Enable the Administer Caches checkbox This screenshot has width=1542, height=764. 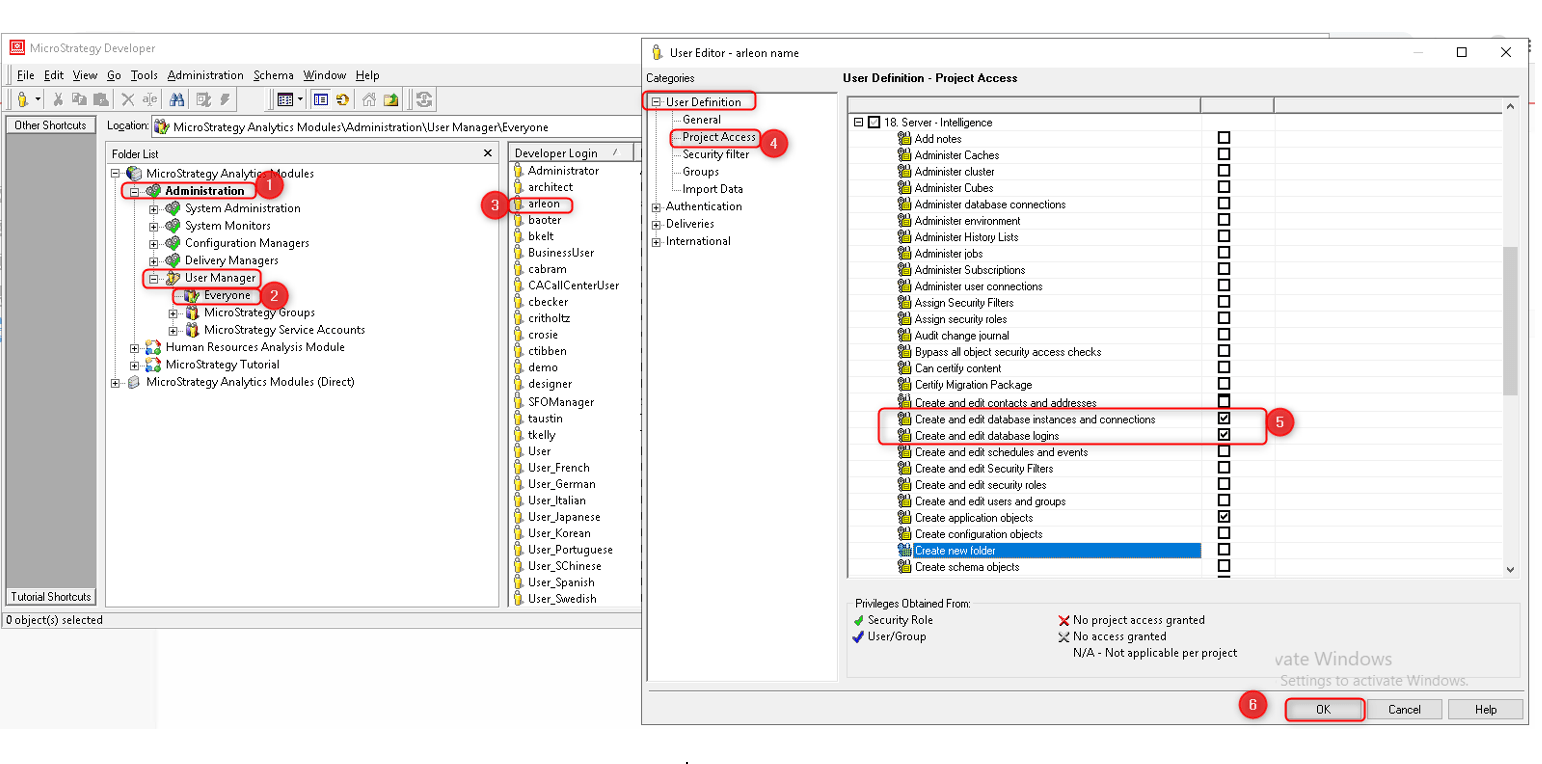point(1223,155)
